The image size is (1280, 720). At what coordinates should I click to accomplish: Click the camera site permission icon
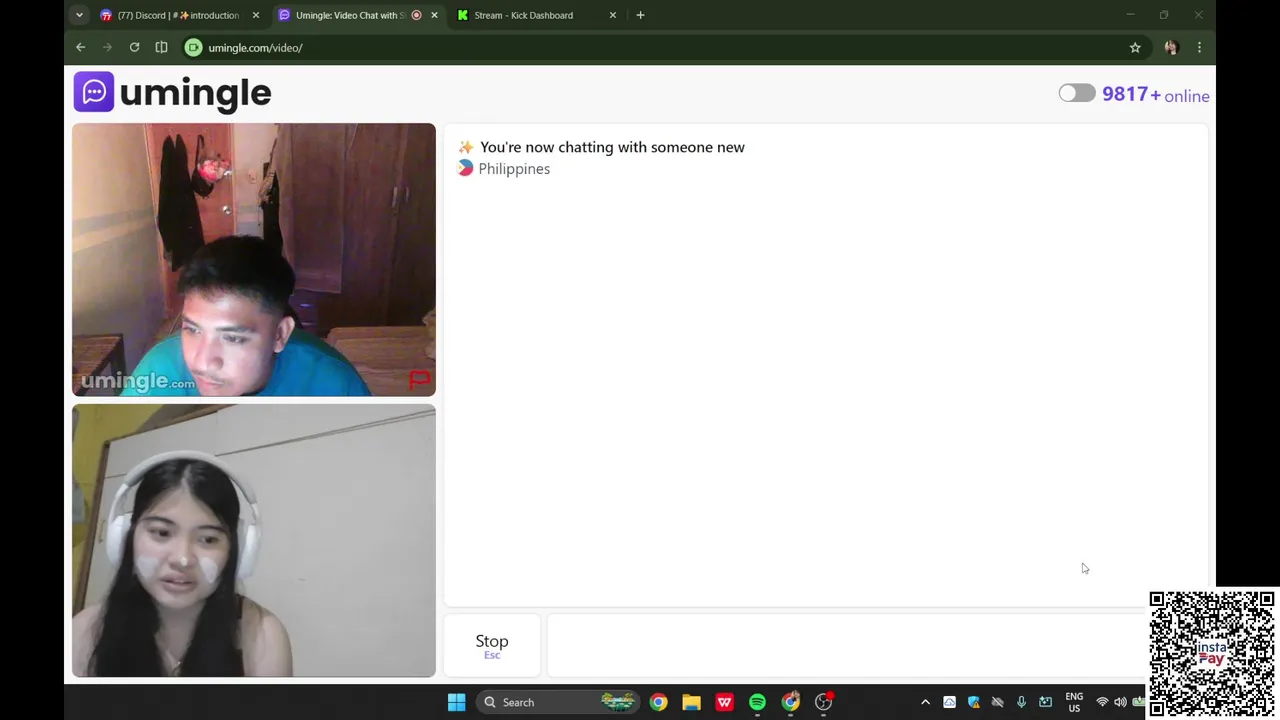[194, 47]
